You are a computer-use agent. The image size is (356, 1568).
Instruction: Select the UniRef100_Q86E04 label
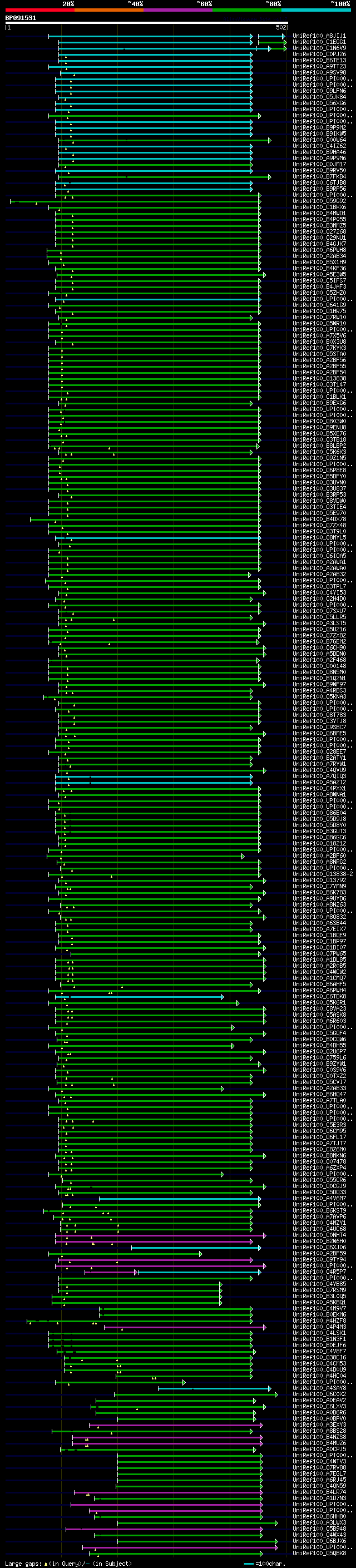(319, 813)
